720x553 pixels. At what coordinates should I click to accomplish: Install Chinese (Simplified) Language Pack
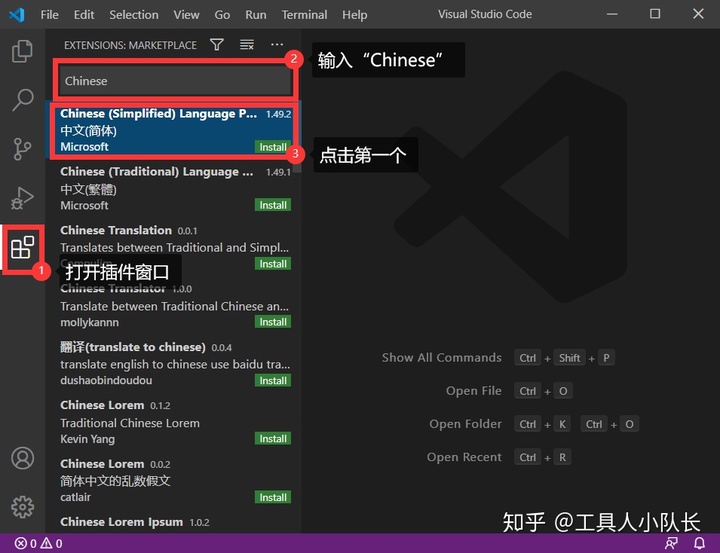click(273, 147)
